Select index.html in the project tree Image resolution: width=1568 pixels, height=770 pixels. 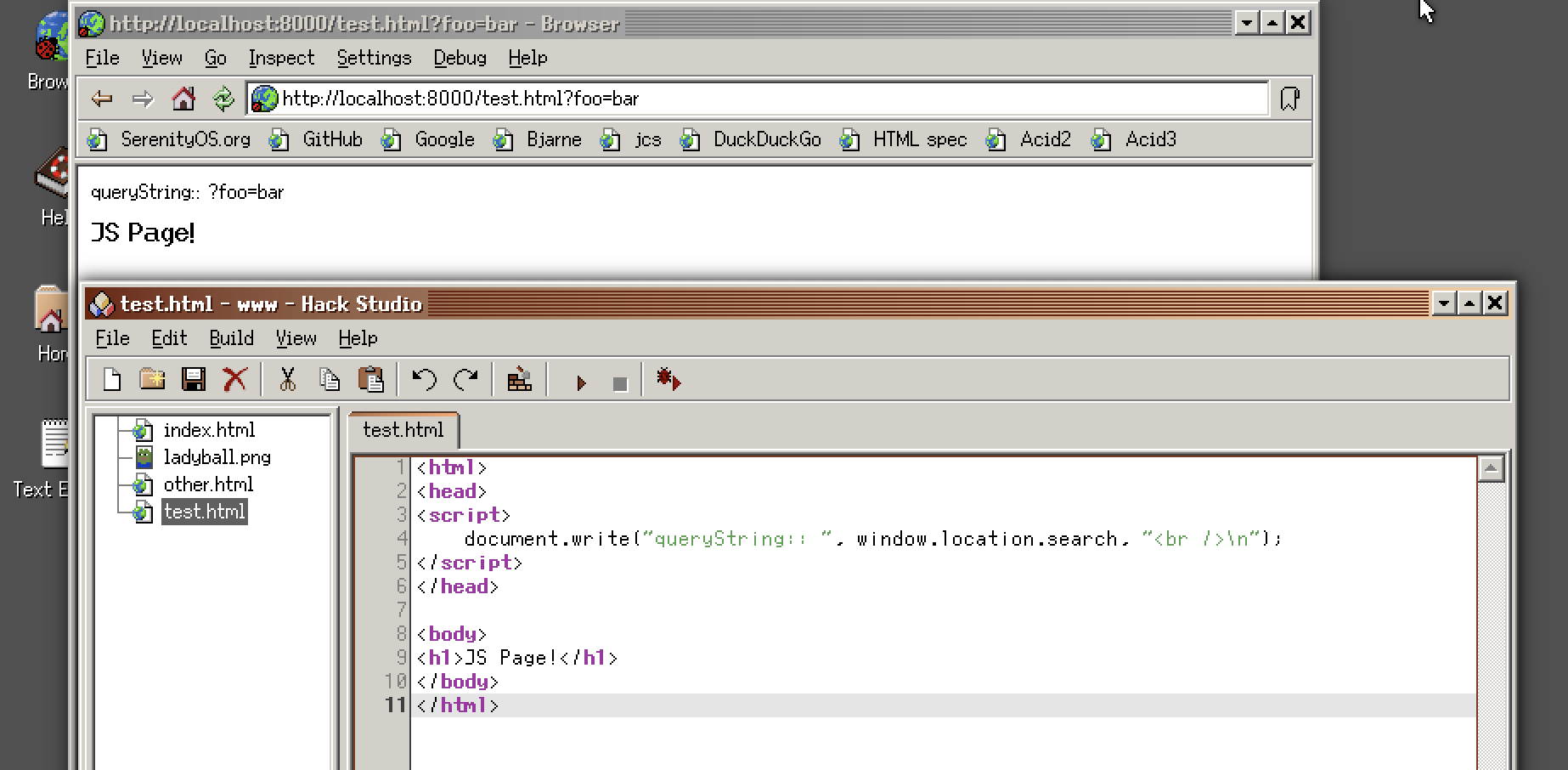coord(209,430)
